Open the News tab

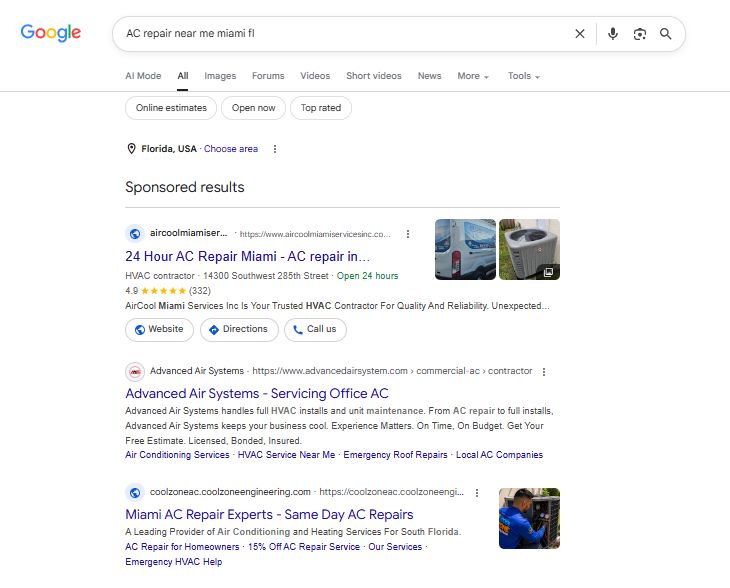[x=429, y=76]
